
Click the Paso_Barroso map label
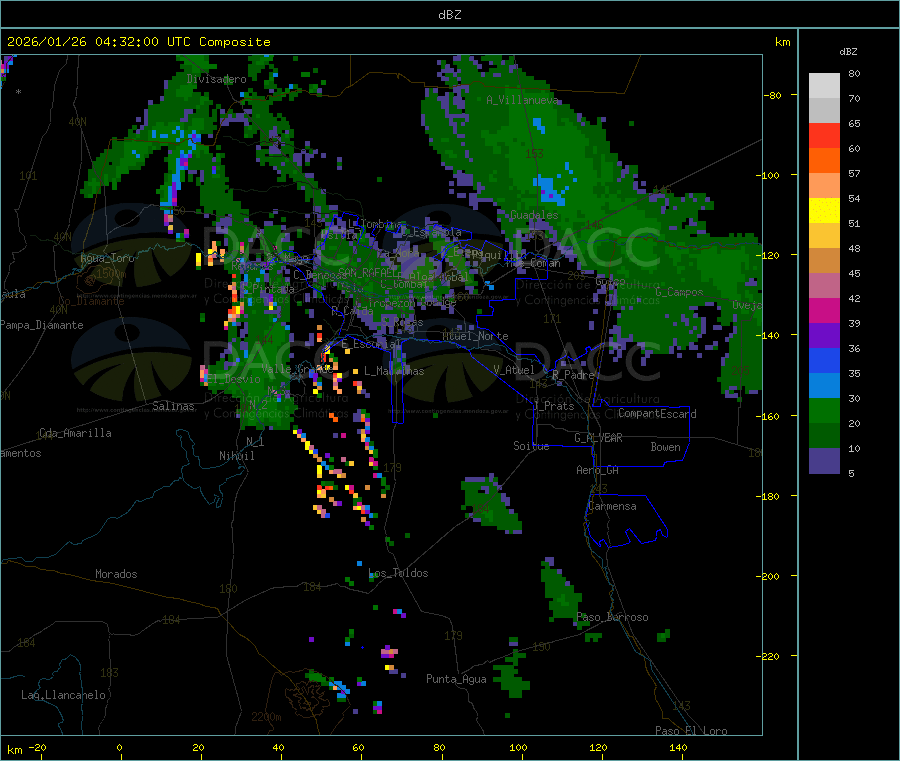612,618
